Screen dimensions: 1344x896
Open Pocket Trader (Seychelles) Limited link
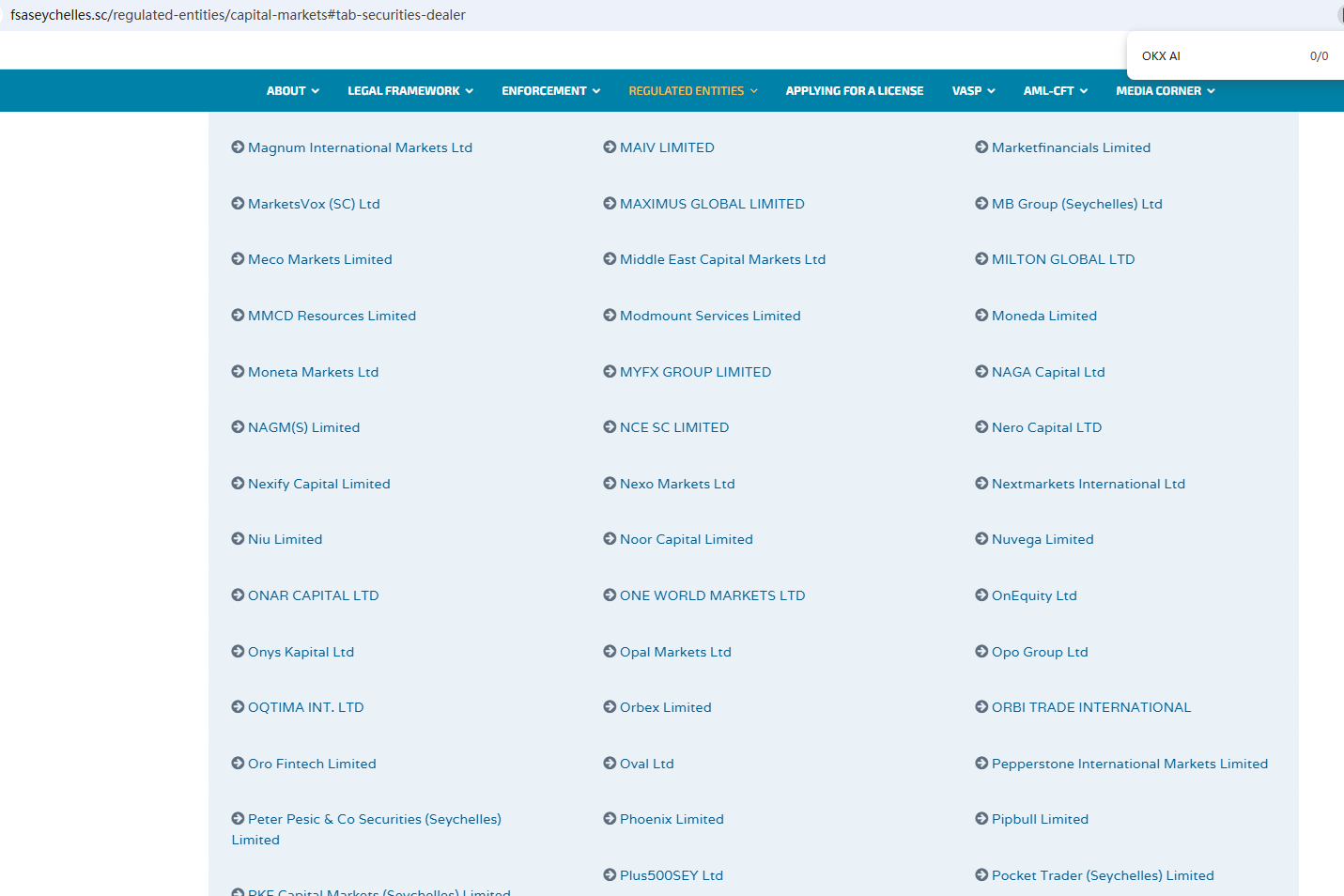[x=1103, y=875]
